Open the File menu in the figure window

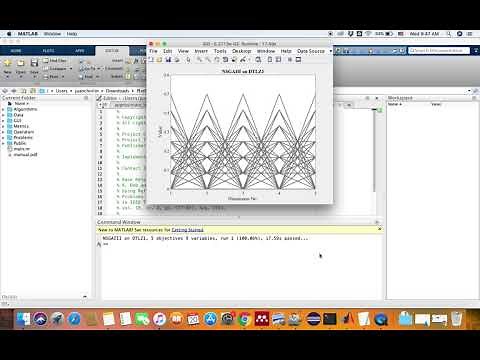click(x=153, y=51)
